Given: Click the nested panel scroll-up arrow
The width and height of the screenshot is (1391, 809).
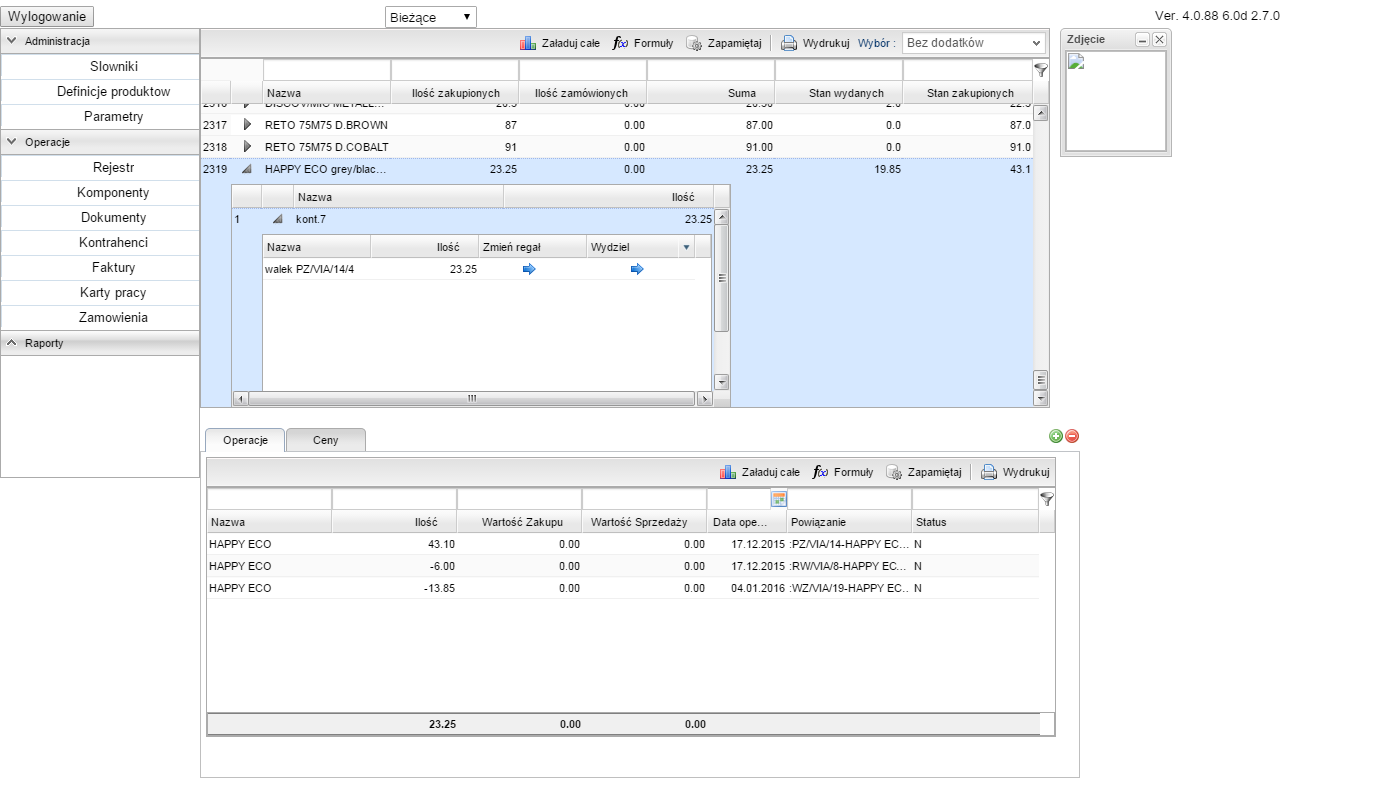Looking at the screenshot, I should point(722,216).
